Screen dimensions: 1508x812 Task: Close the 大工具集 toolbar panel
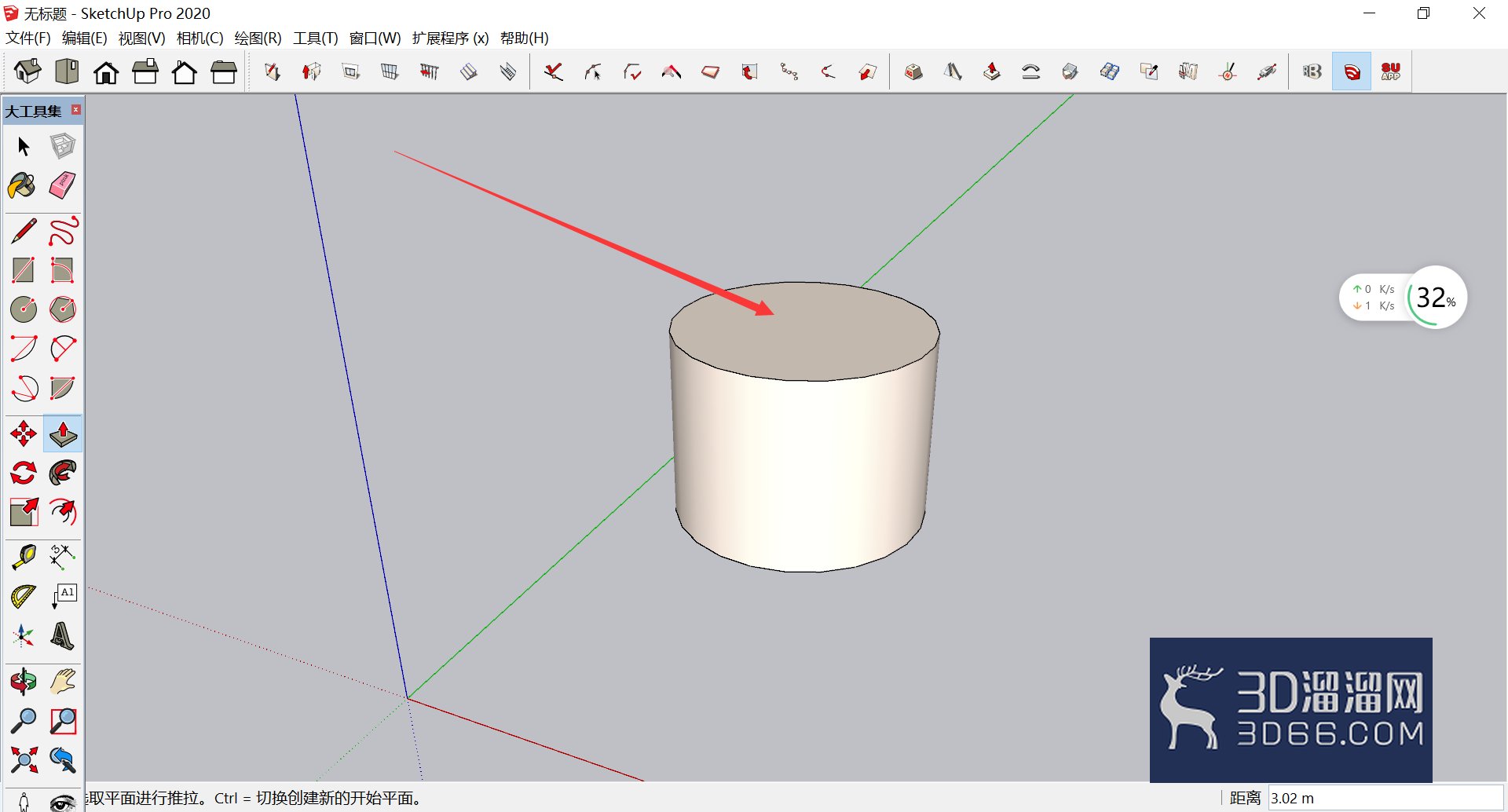[76, 110]
